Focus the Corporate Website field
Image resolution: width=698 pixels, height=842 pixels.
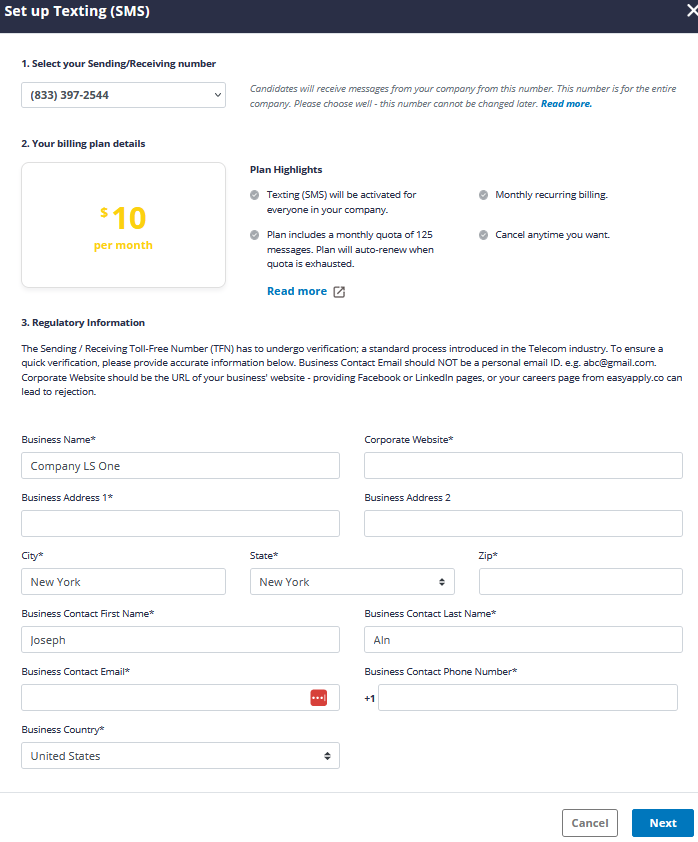pos(523,466)
